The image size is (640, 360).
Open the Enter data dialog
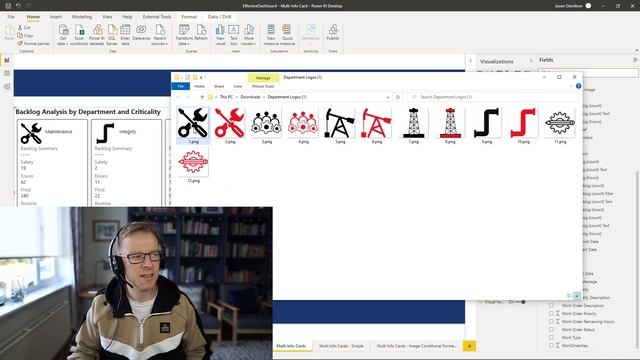pos(125,35)
